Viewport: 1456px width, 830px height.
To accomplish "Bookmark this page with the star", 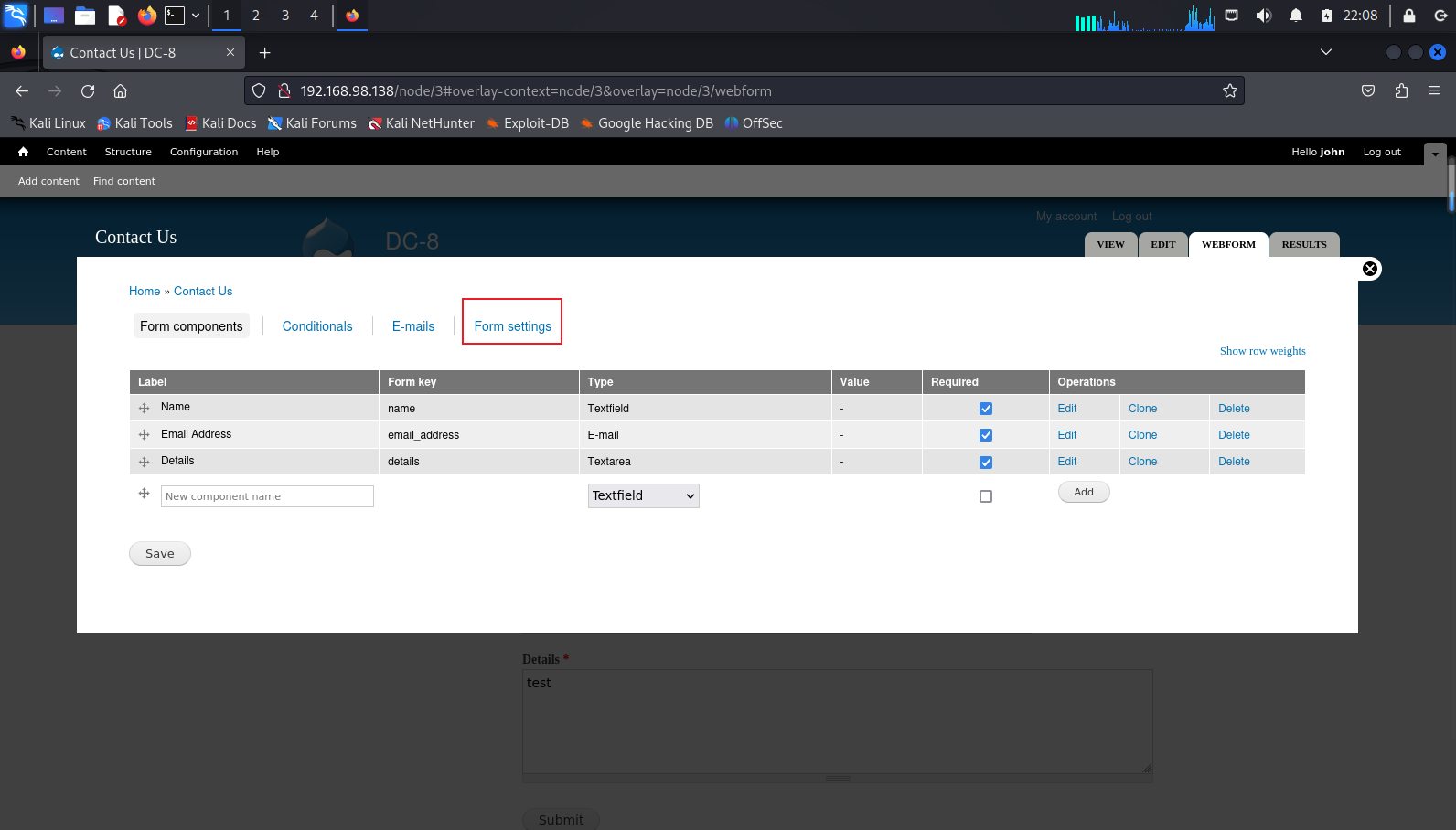I will click(1230, 90).
